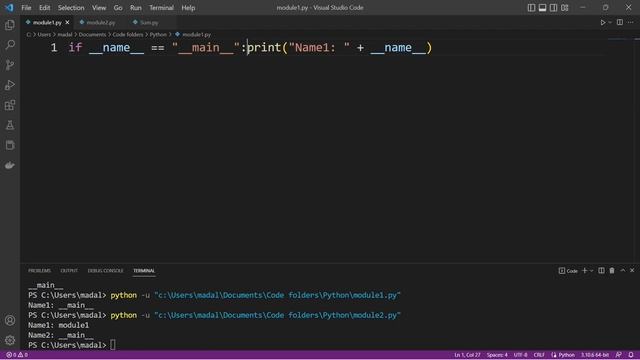Open the View menu
This screenshot has height=360, width=640.
point(99,8)
